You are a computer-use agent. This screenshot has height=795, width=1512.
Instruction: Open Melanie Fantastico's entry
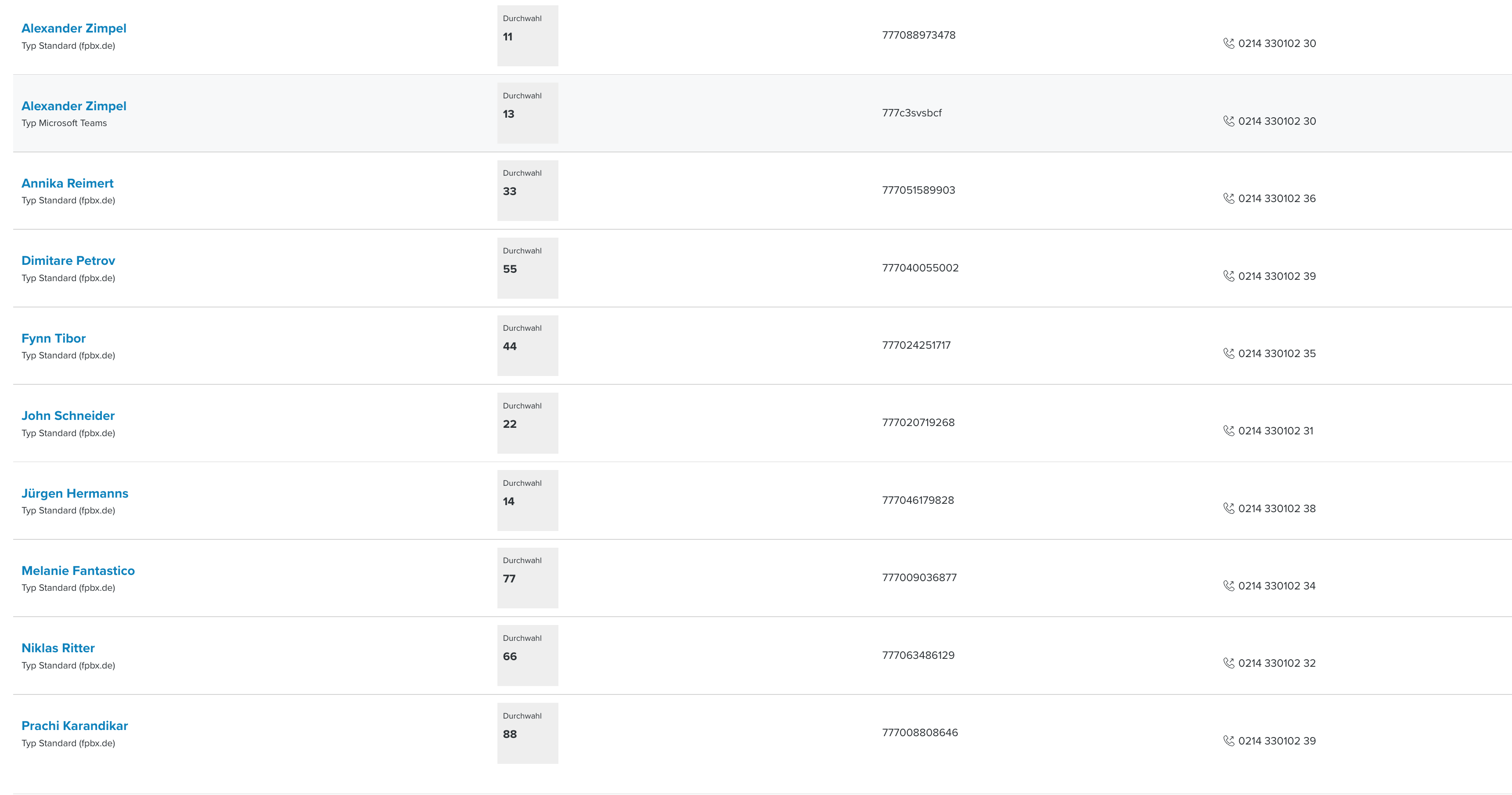[78, 571]
